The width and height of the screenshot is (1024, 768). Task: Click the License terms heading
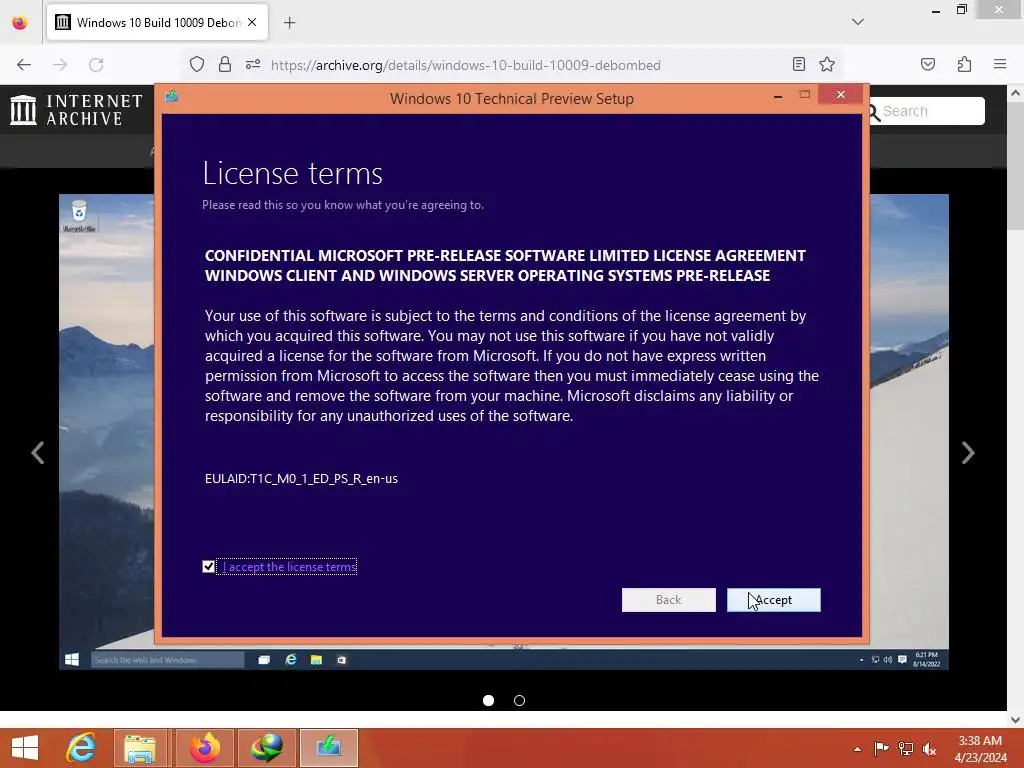click(292, 174)
